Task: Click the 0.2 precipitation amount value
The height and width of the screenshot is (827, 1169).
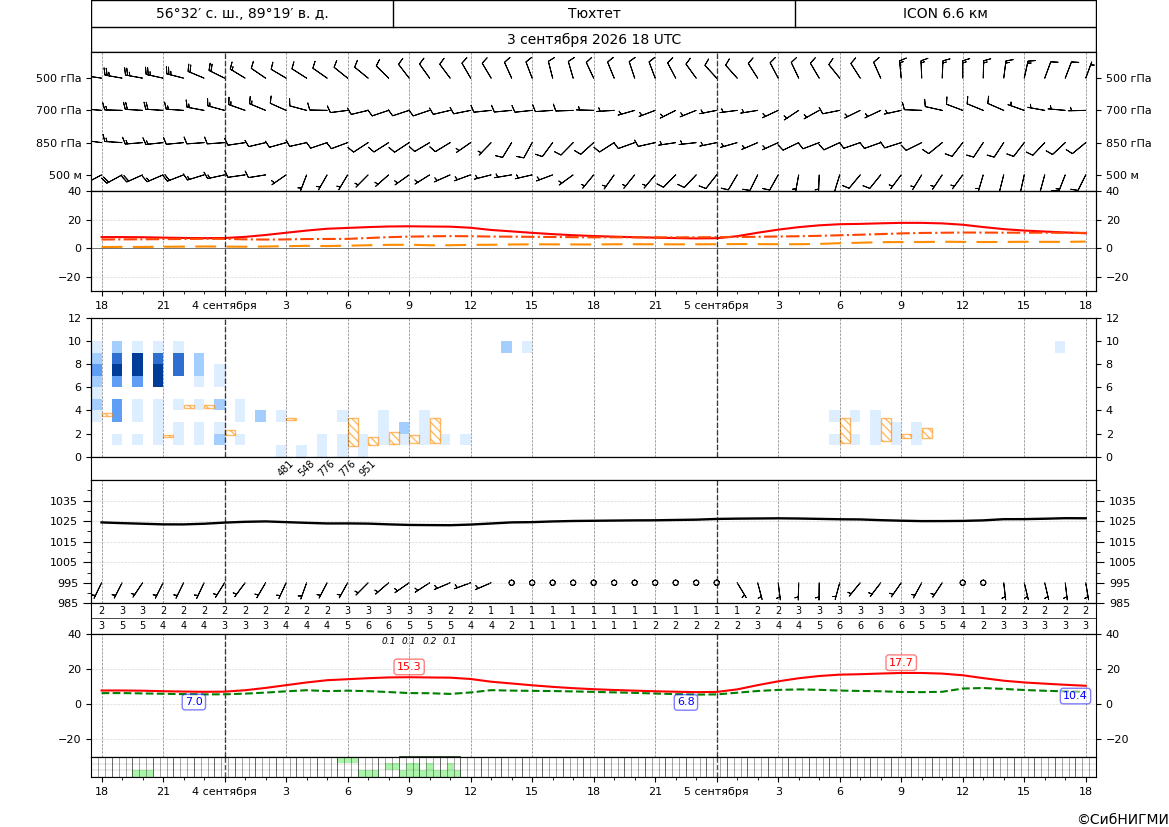Action: point(429,641)
